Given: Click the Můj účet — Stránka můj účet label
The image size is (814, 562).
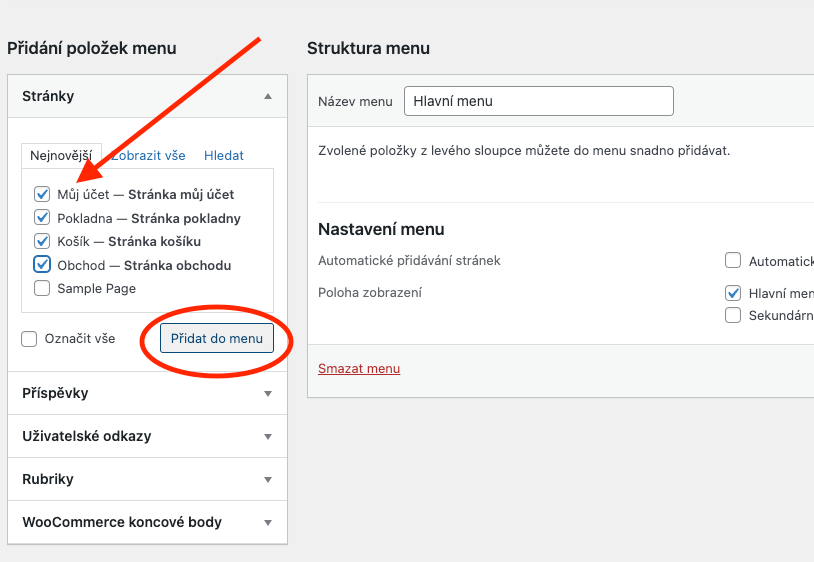Looking at the screenshot, I should tap(146, 195).
